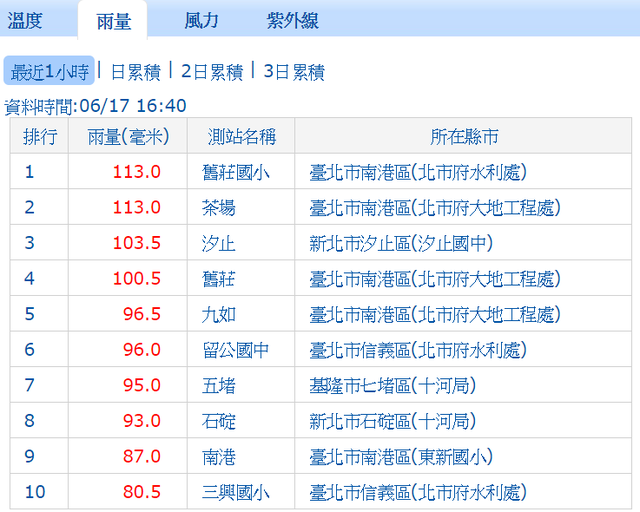This screenshot has width=640, height=512.
Task: Click the 雨量(毫米) column header
Action: (x=128, y=137)
